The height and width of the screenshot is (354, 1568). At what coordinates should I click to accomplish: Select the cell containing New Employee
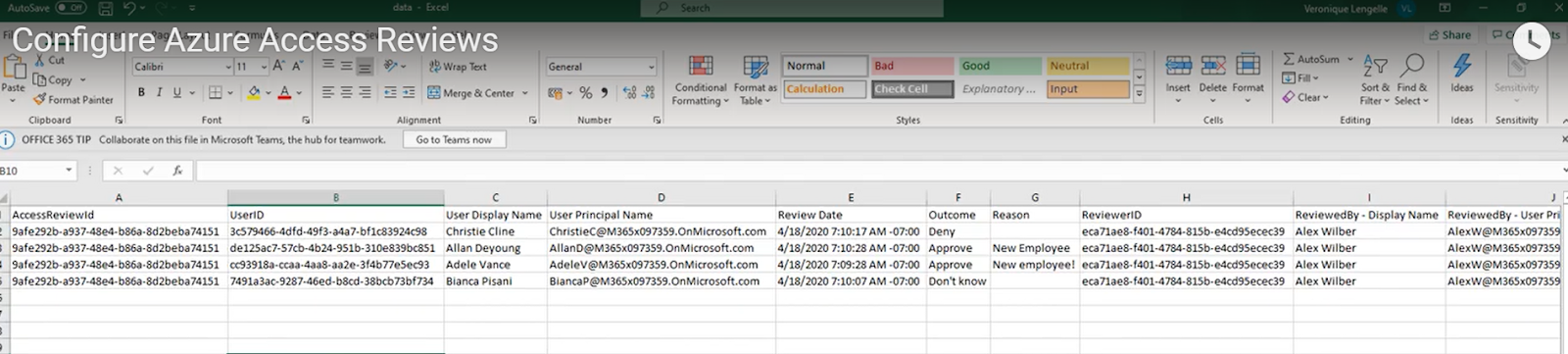pyautogui.click(x=1034, y=248)
